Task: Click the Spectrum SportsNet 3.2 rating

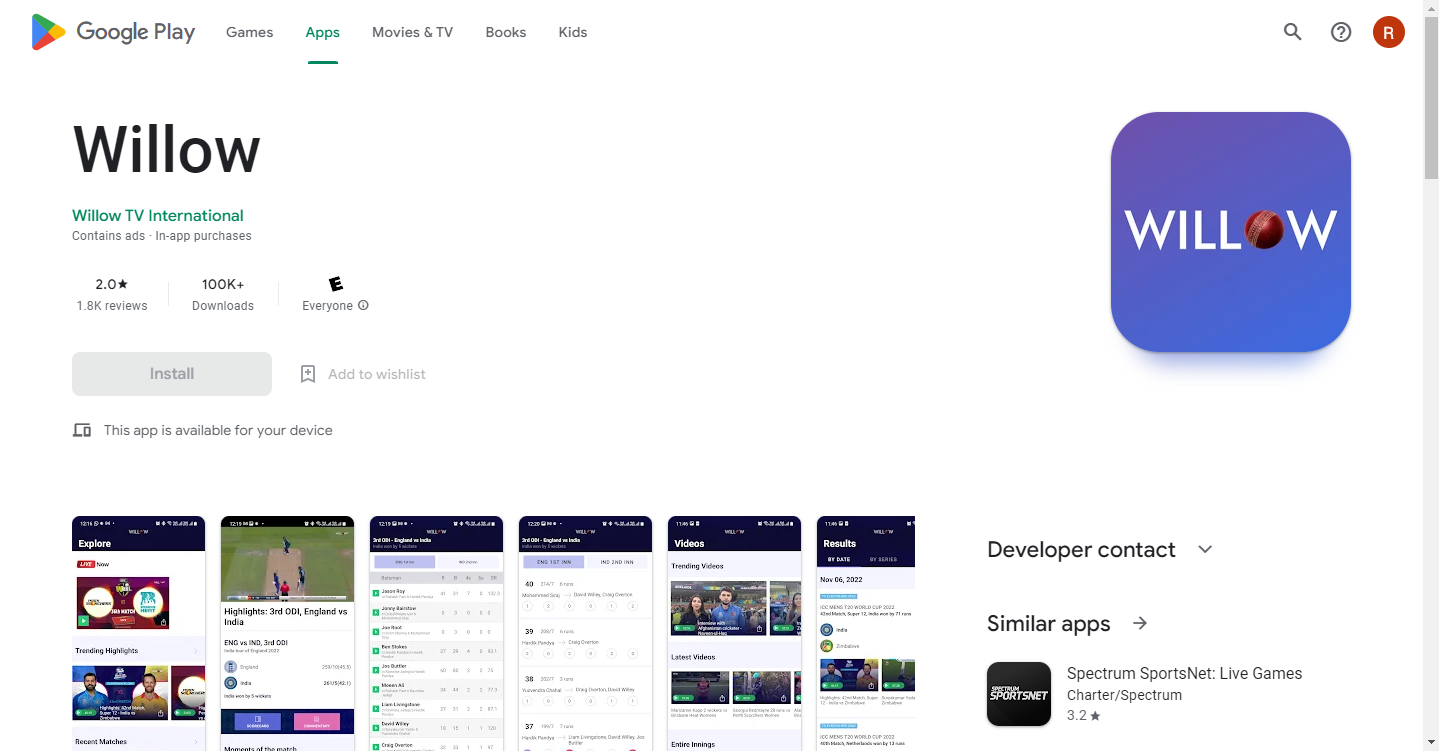Action: 1083,716
